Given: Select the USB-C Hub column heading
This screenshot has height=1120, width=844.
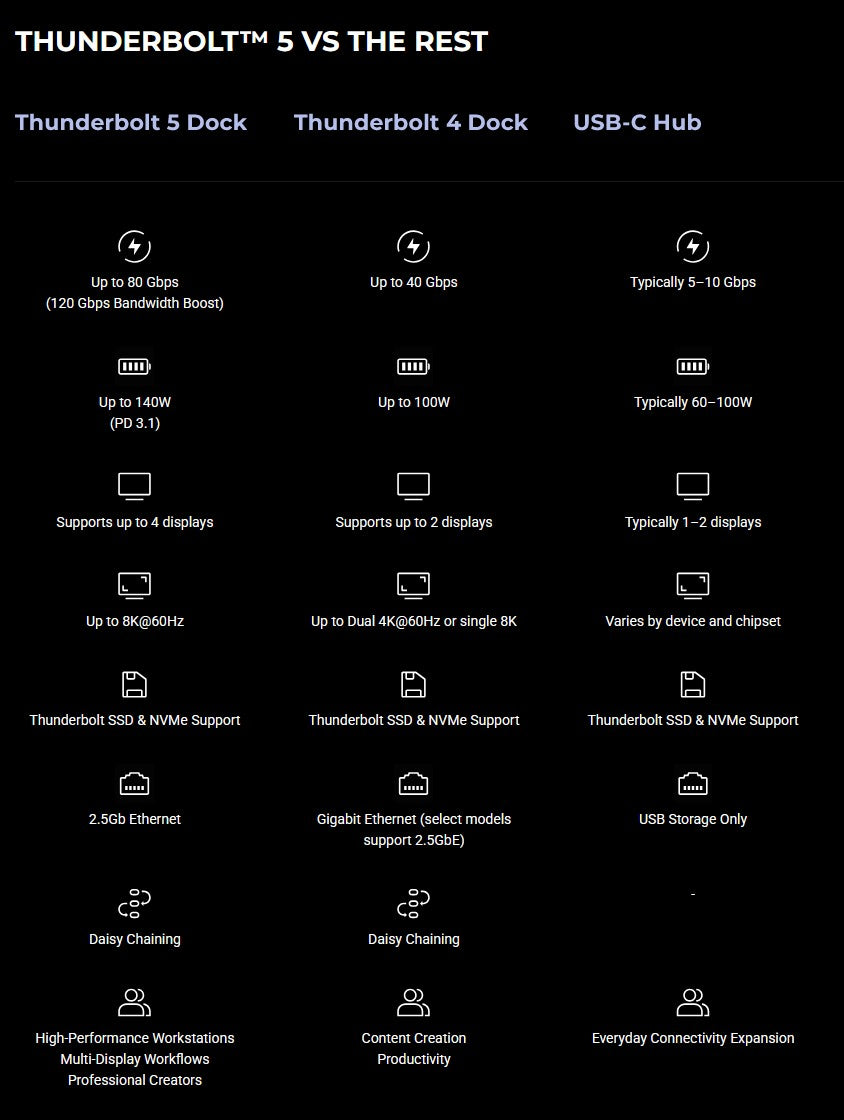Looking at the screenshot, I should point(637,122).
